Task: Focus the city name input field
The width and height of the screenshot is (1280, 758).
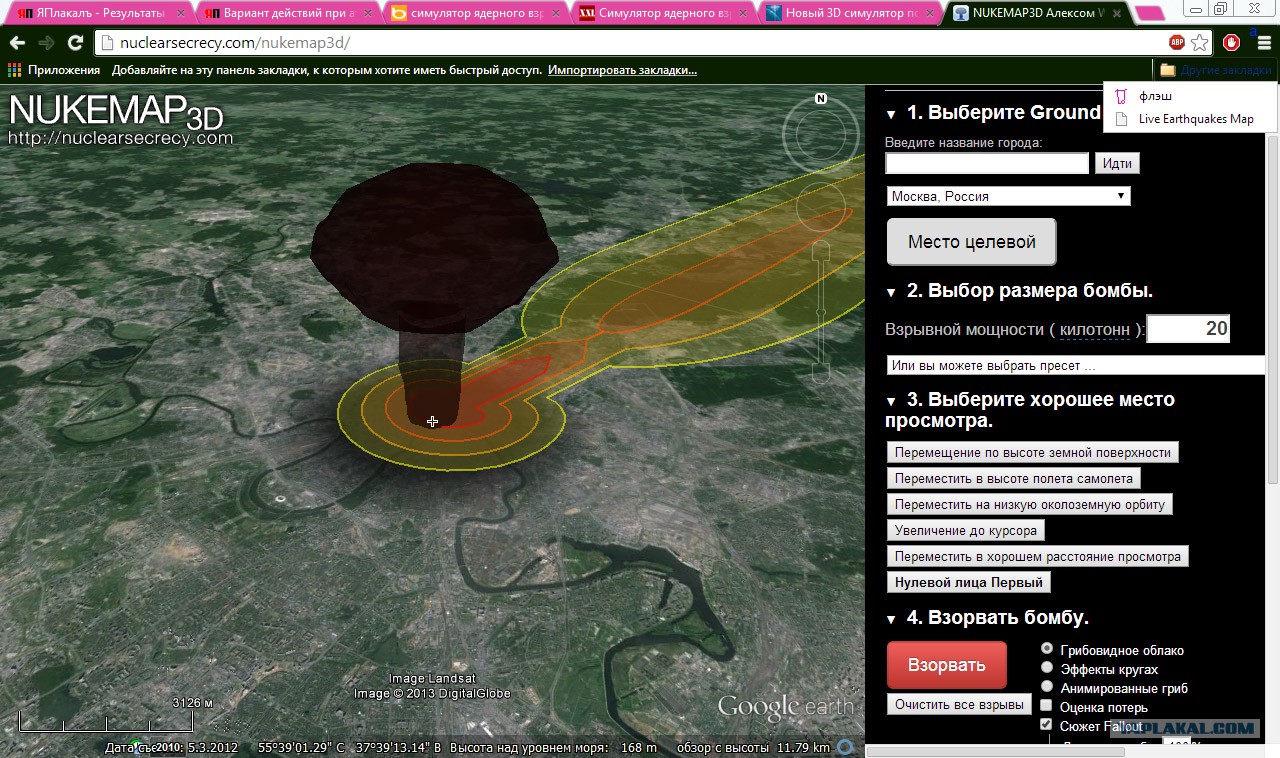Action: [987, 163]
